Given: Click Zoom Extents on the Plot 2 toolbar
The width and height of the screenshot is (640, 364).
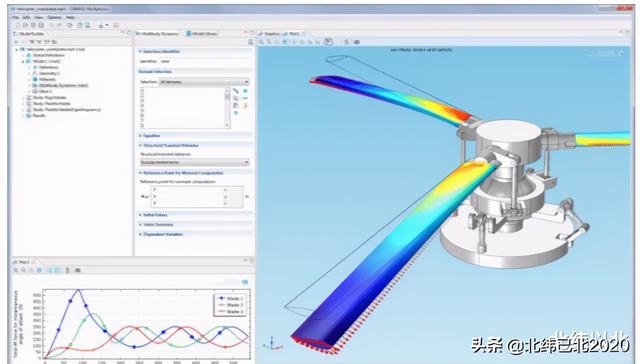Looking at the screenshot, I should [x=39, y=270].
